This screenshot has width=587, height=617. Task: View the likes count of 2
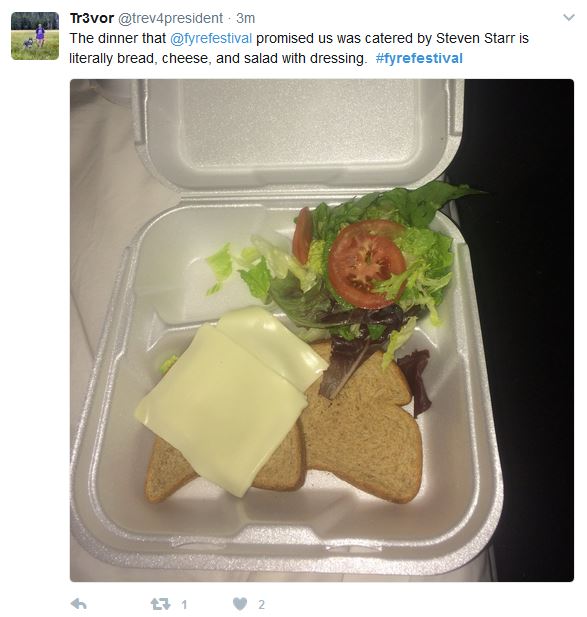[261, 604]
